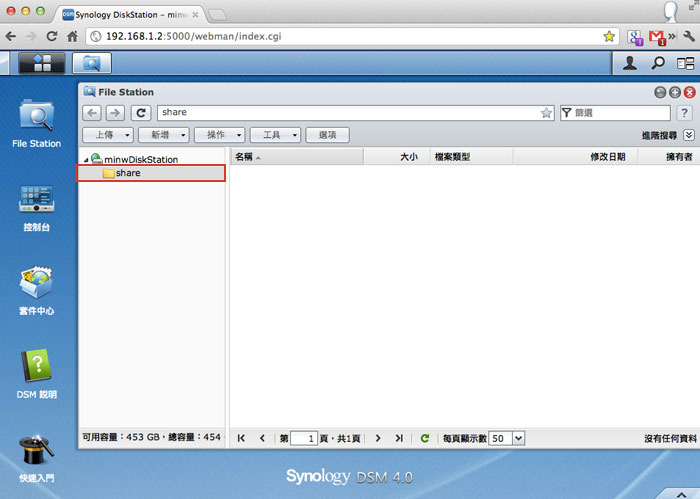Collapse the minwDiskStation tree node
The height and width of the screenshot is (499, 700).
86,160
